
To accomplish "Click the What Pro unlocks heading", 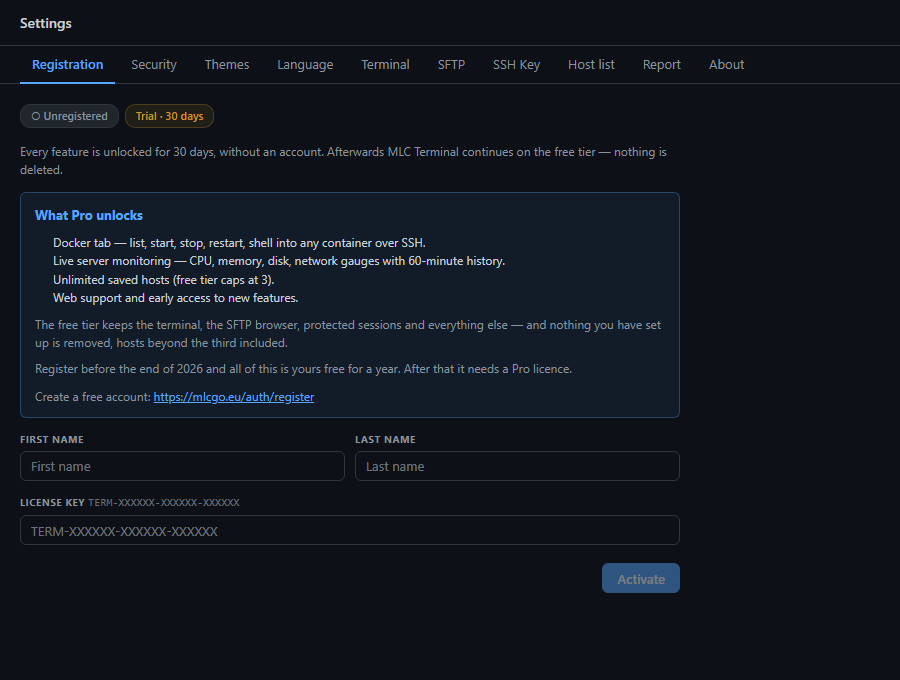I will click(89, 215).
